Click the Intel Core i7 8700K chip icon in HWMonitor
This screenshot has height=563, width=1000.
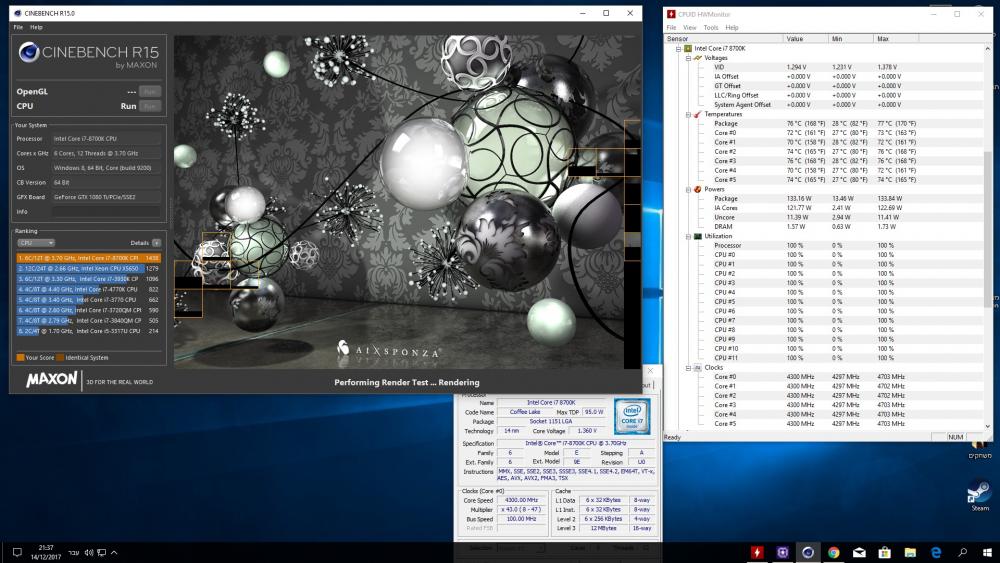688,48
